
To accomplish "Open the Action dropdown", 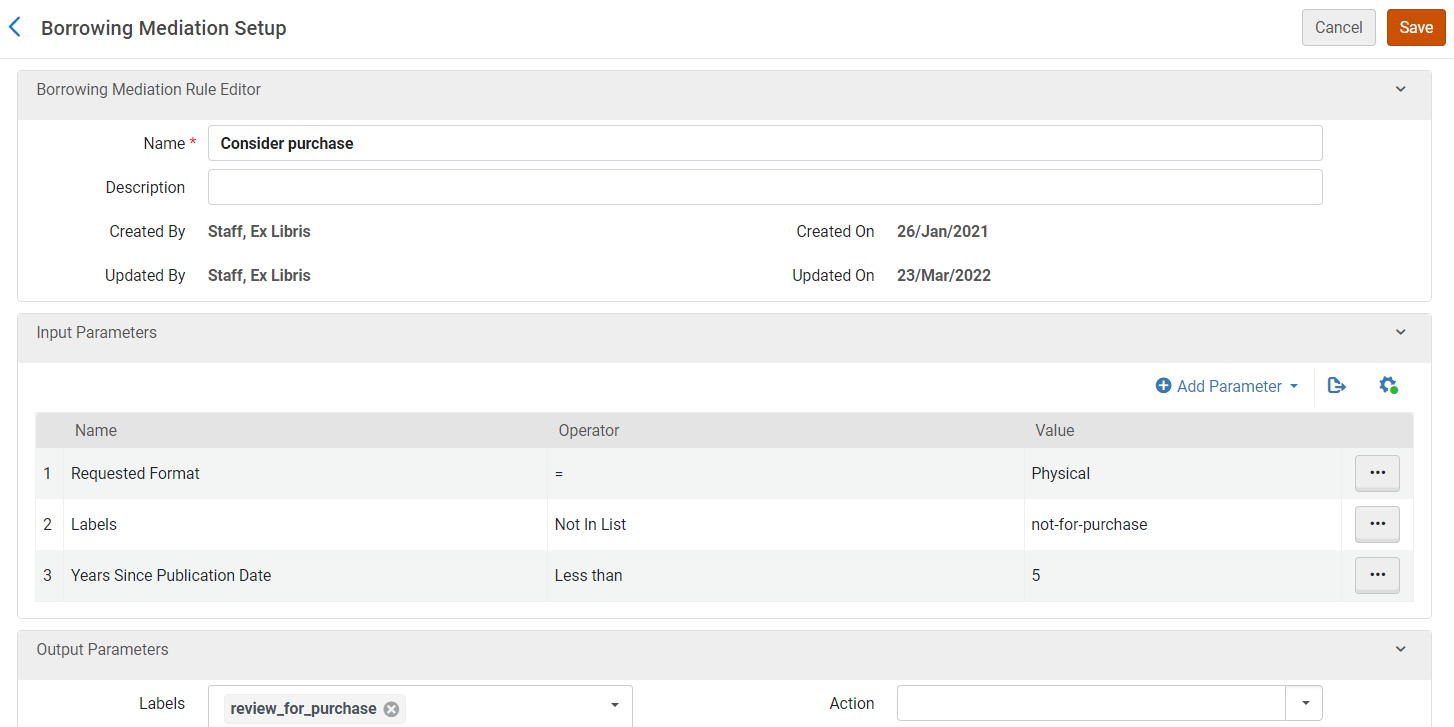I will click(1303, 704).
